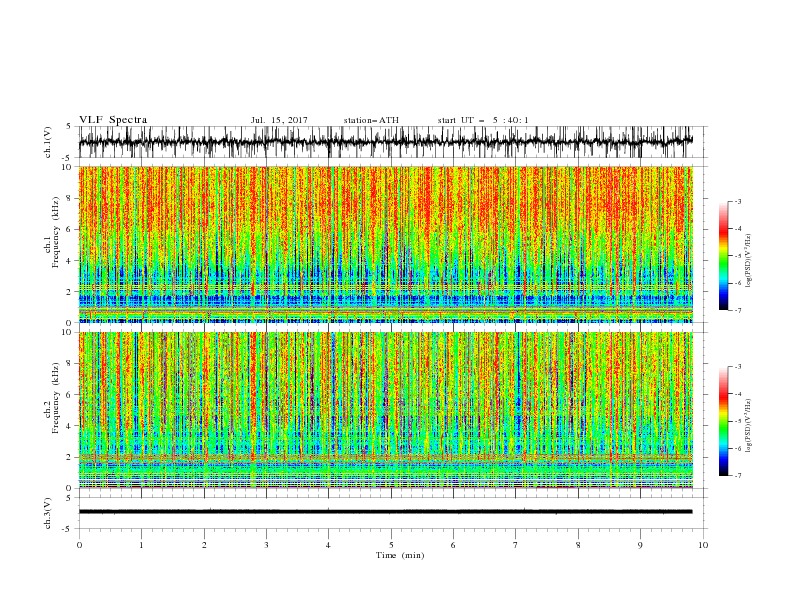Click the ch.1 frequency axis "2" tick label

tap(69, 292)
